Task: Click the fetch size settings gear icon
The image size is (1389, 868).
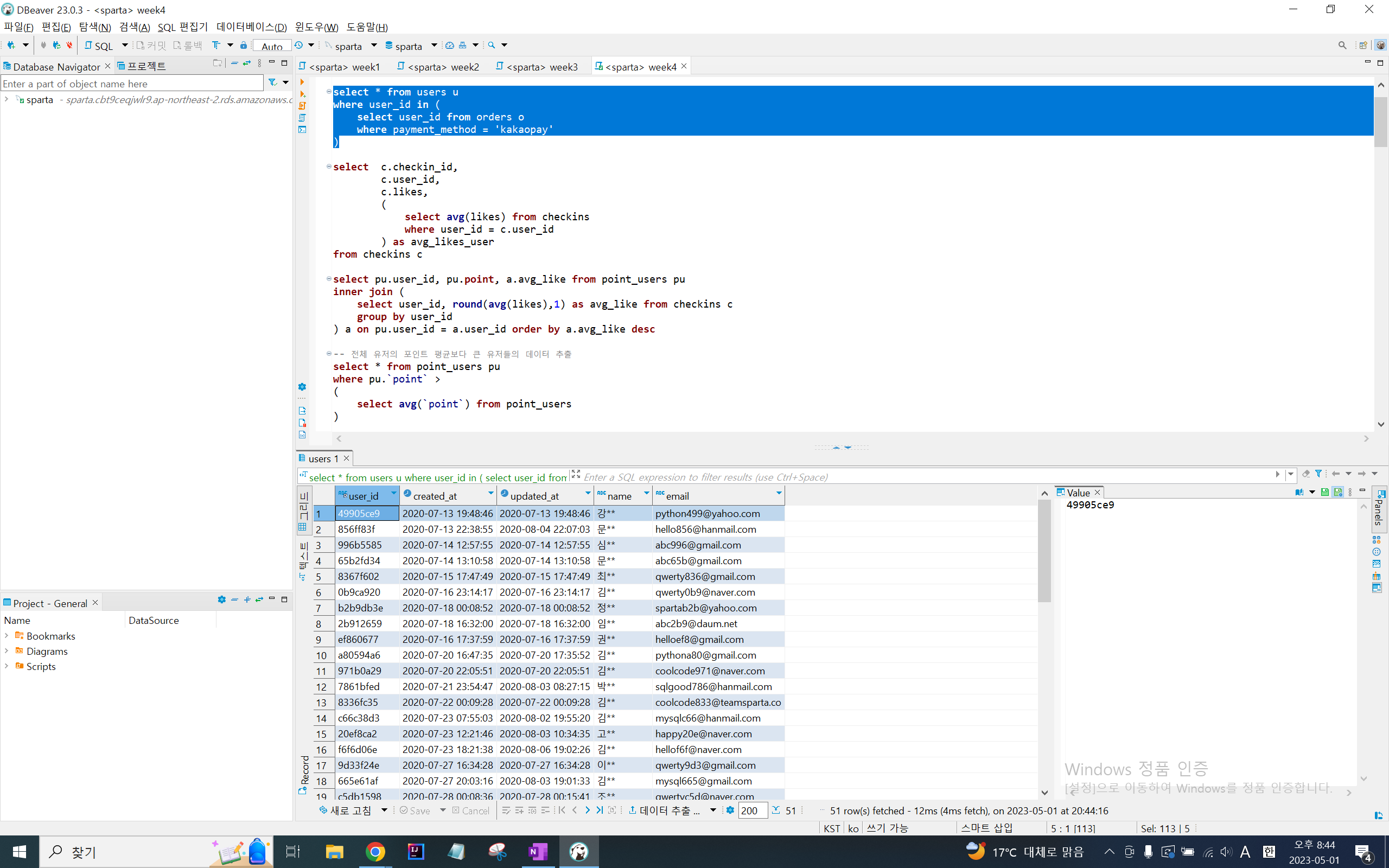Action: click(x=730, y=810)
